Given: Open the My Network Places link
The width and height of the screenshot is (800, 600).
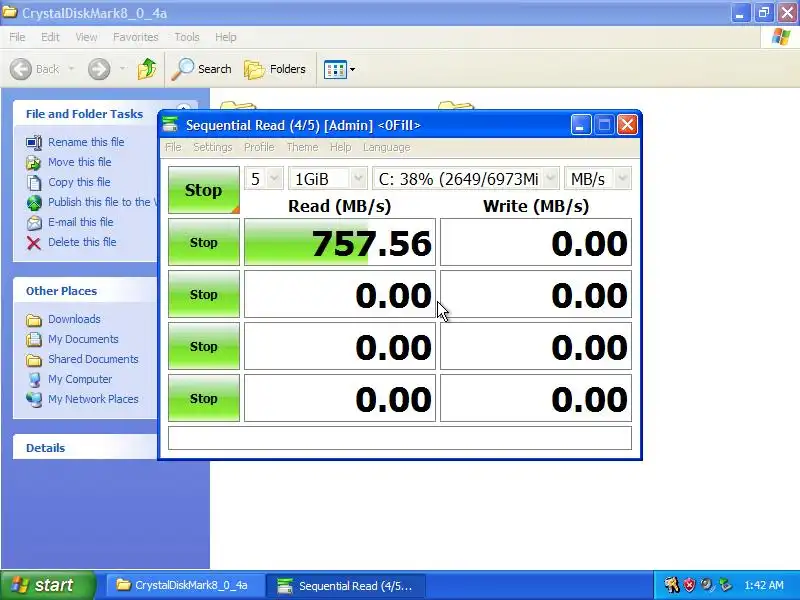Looking at the screenshot, I should [93, 399].
